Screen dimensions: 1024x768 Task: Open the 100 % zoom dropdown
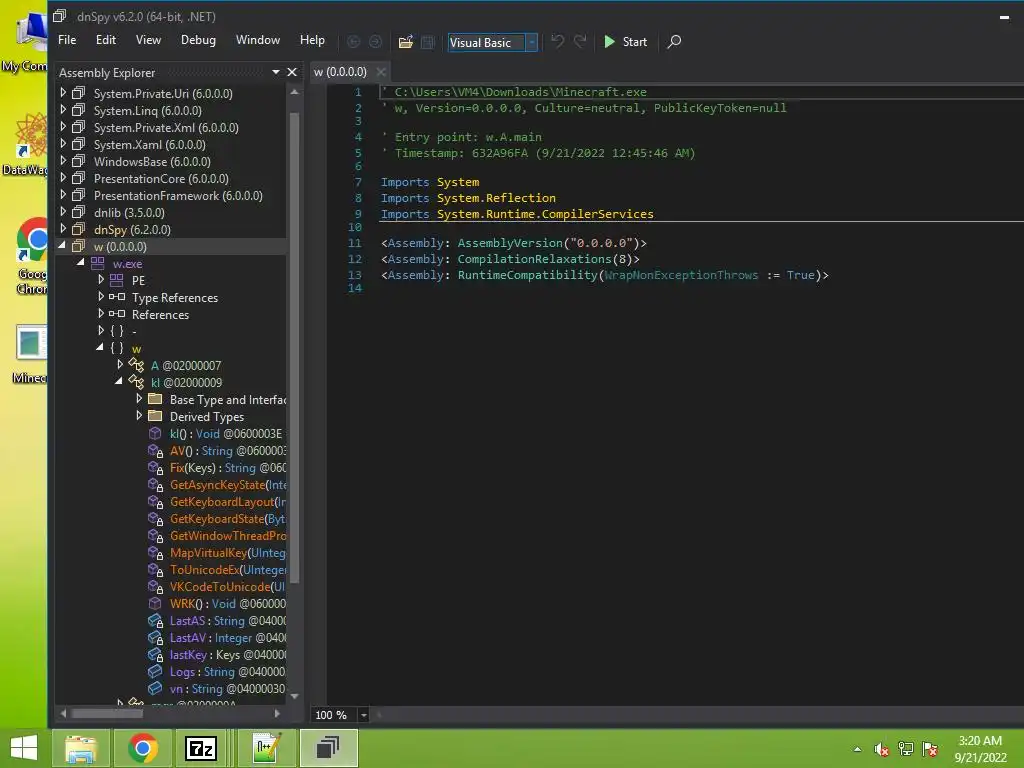click(364, 715)
